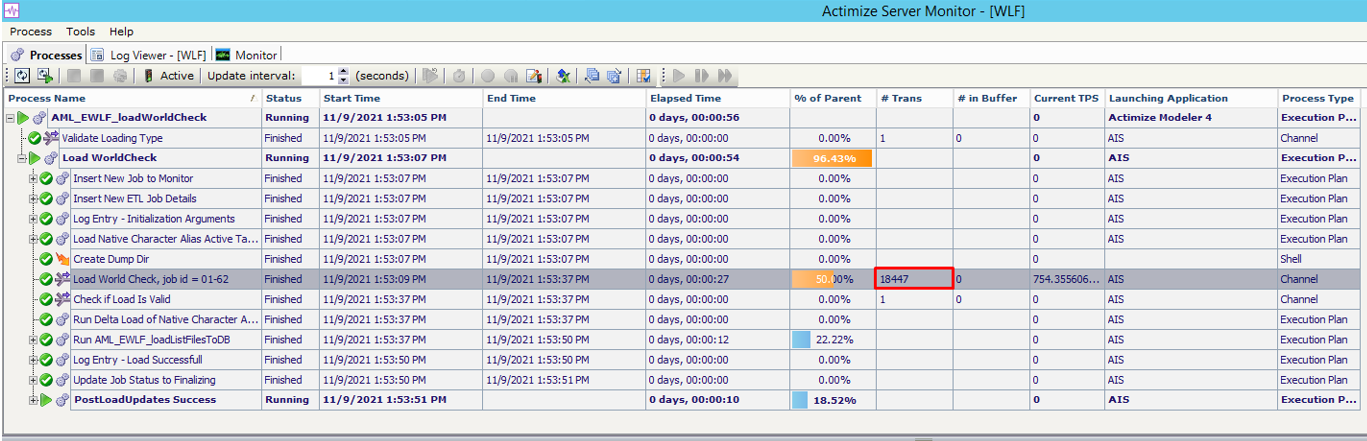Viewport: 1367px width, 441px height.
Task: Expand Log Entry - Load Successfull node
Action: tap(33, 359)
